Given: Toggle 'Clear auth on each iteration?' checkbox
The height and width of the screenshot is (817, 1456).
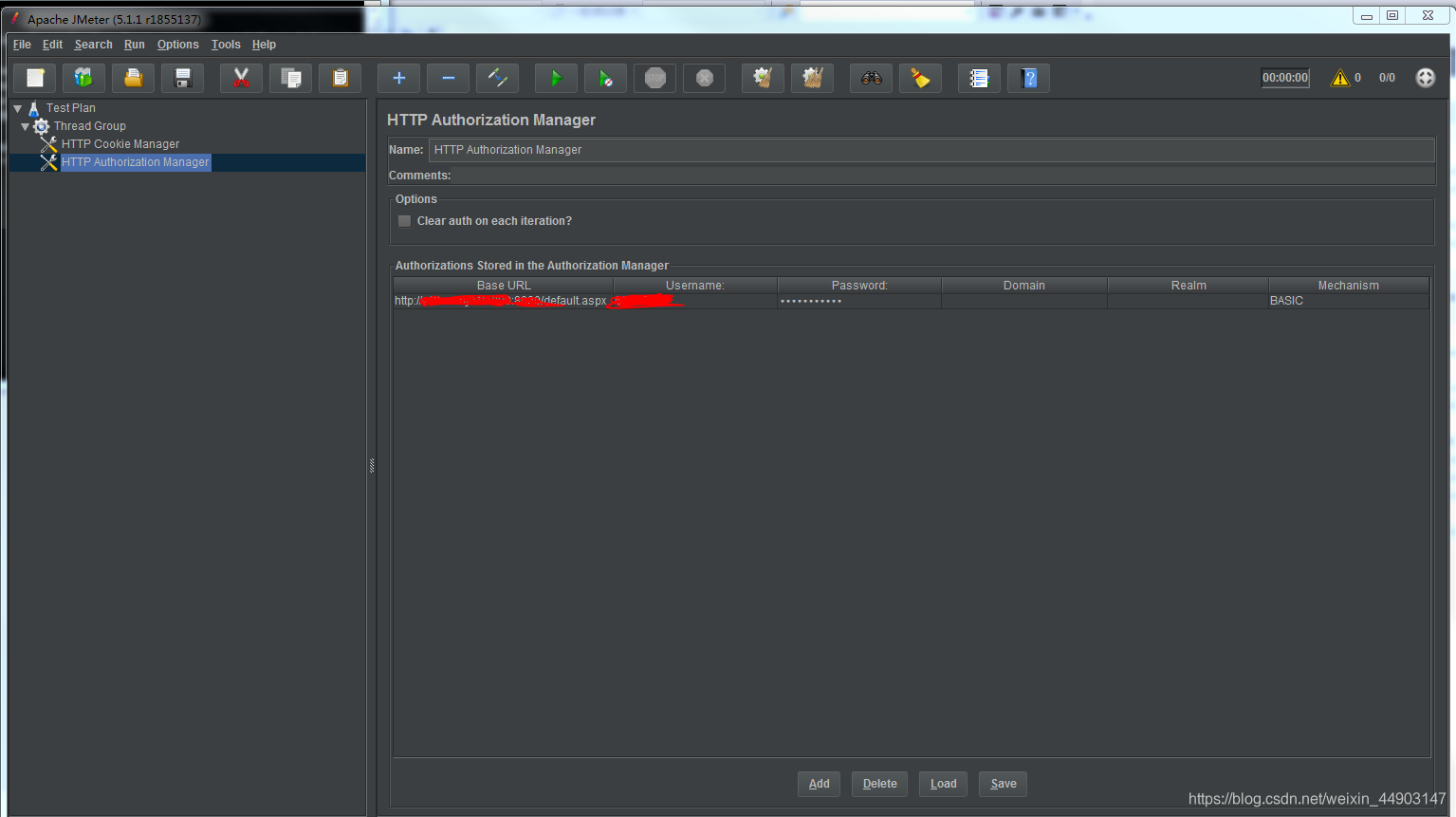Looking at the screenshot, I should tap(404, 221).
